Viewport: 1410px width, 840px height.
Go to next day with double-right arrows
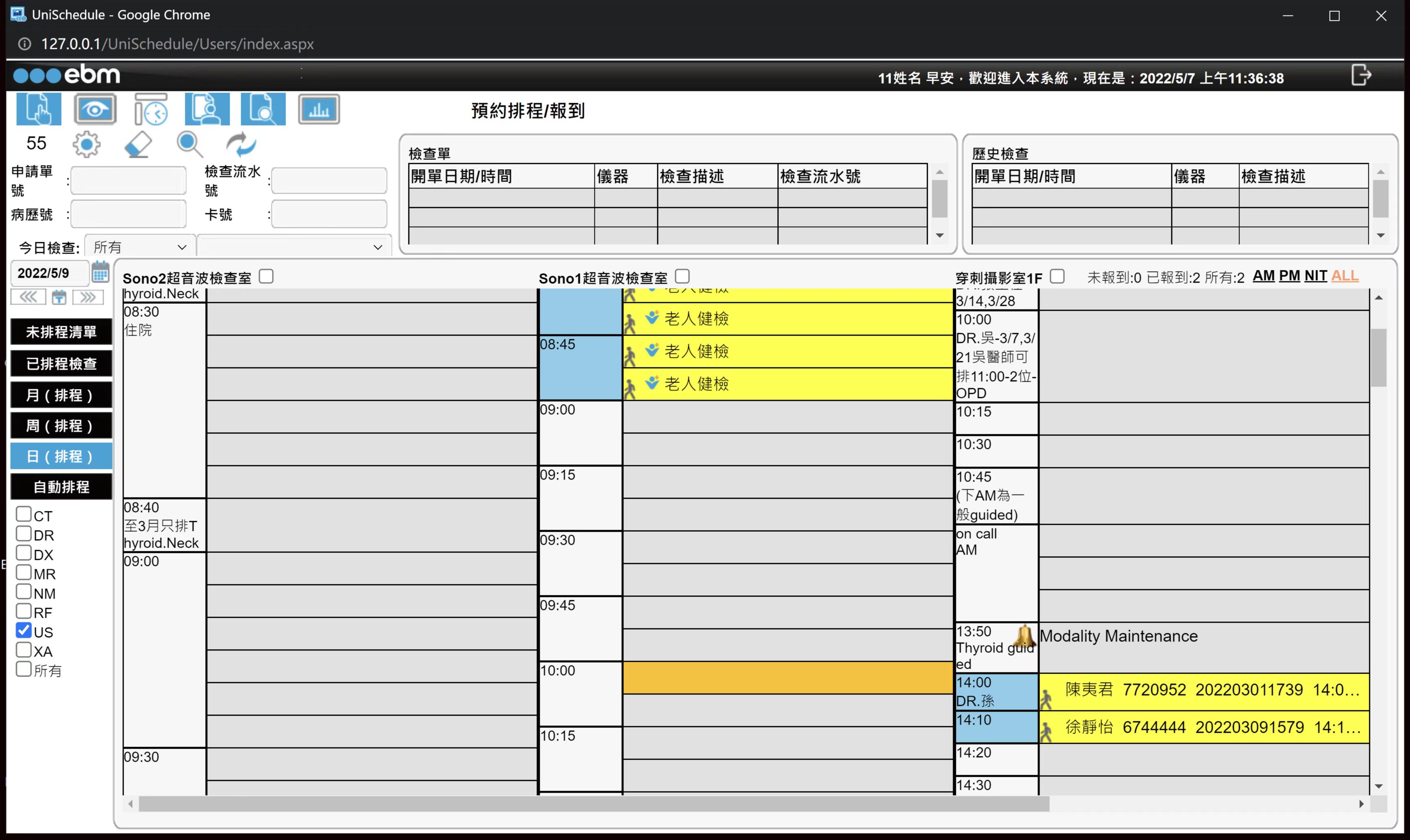[88, 297]
